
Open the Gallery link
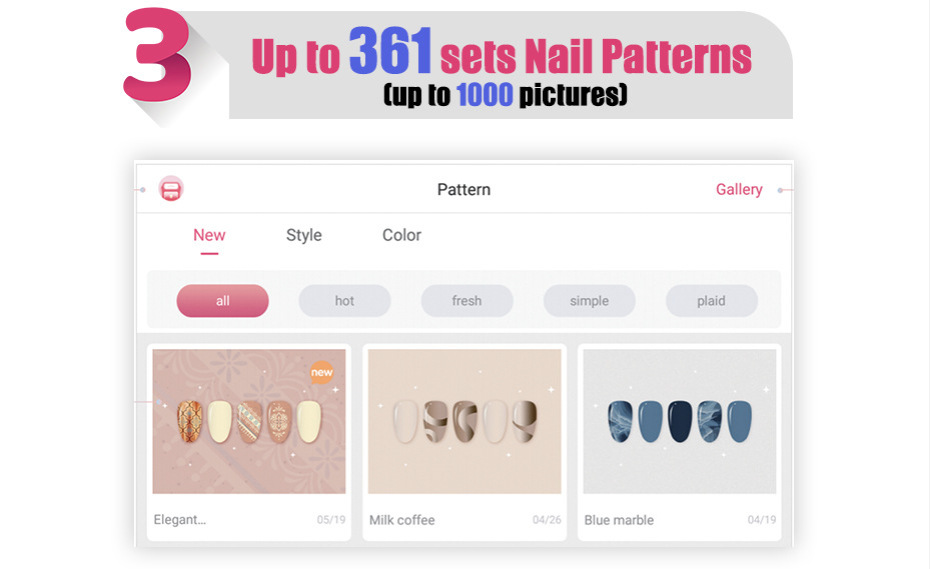coord(738,189)
